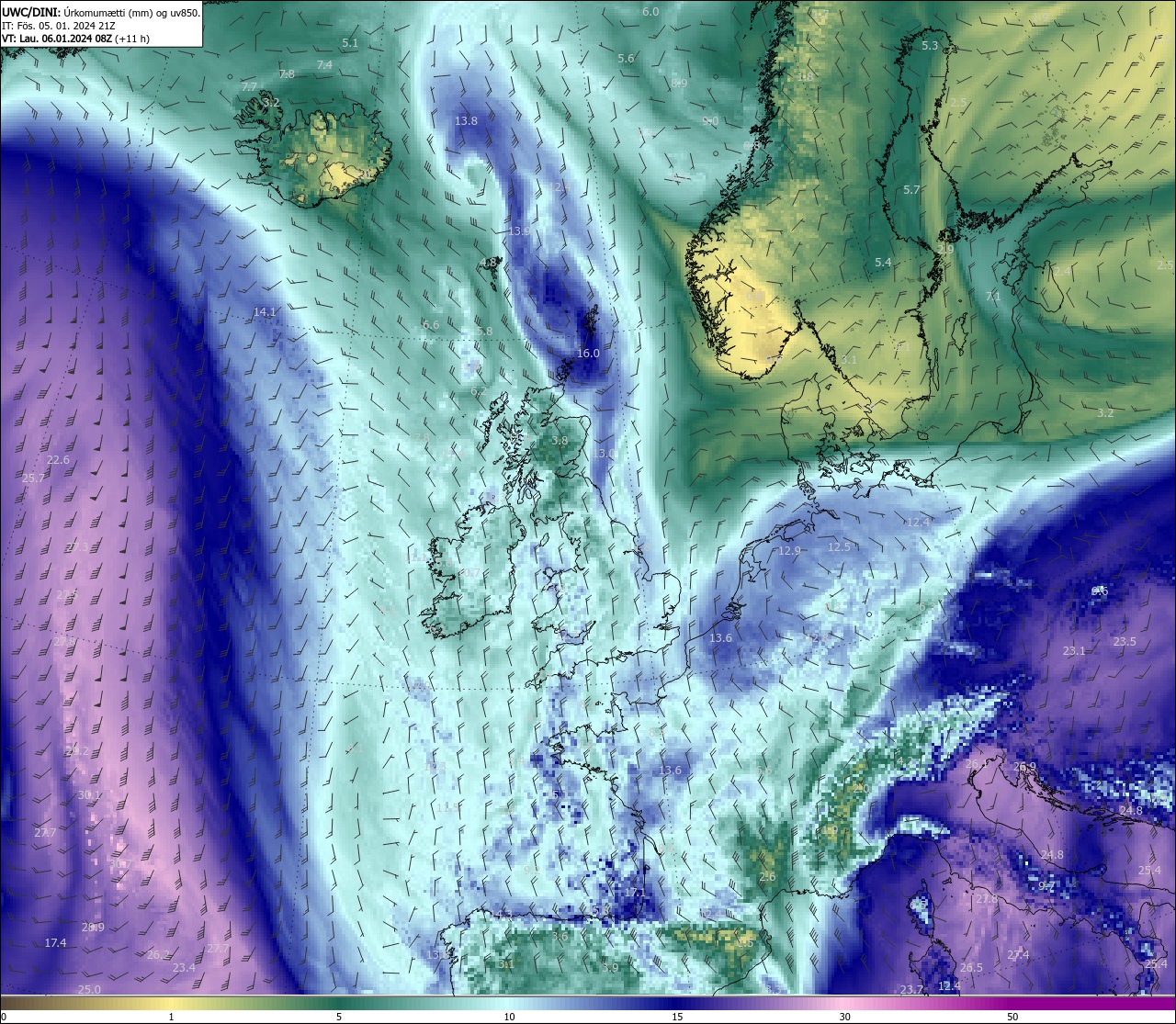Click the 2.9 value on the map
The width and height of the screenshot is (1176, 1024).
point(945,250)
